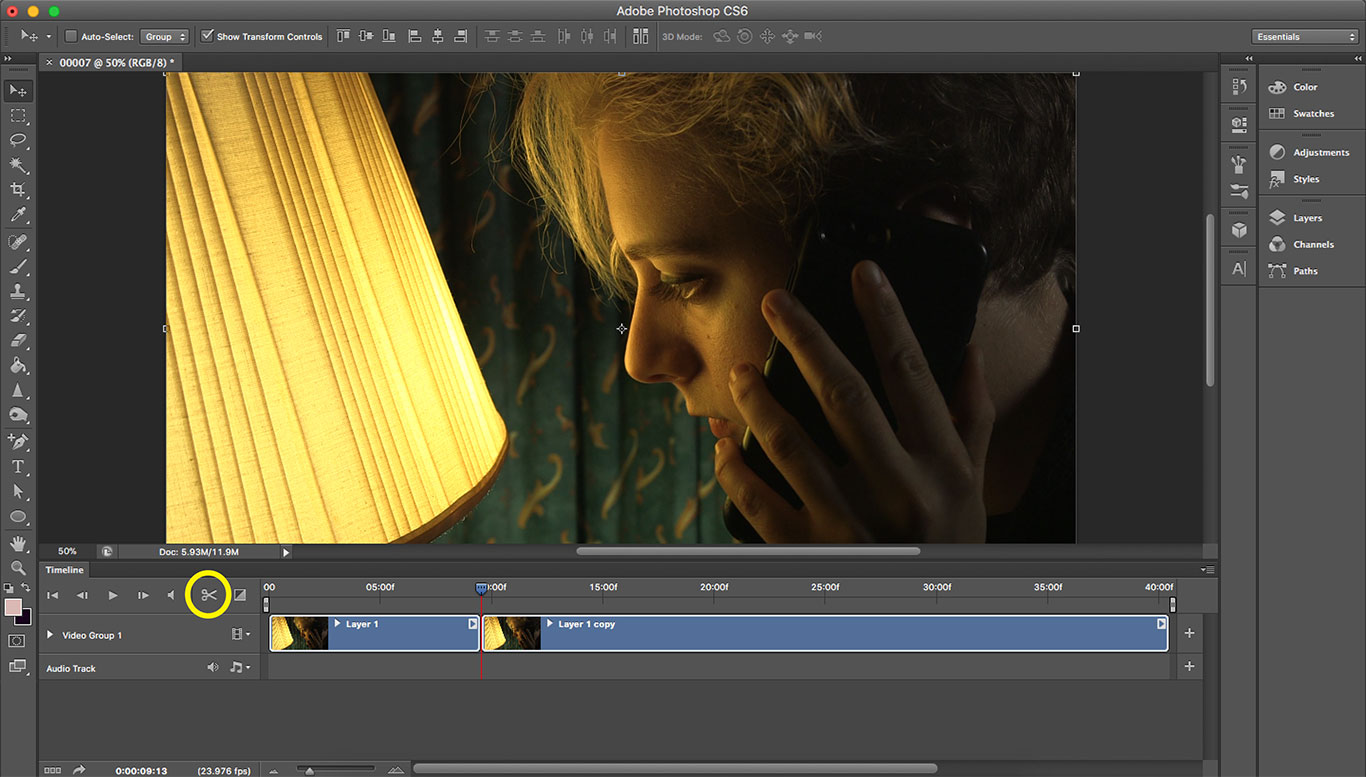Screen dimensions: 1366x777
Task: Reset default foreground and background colors
Action: [9, 588]
